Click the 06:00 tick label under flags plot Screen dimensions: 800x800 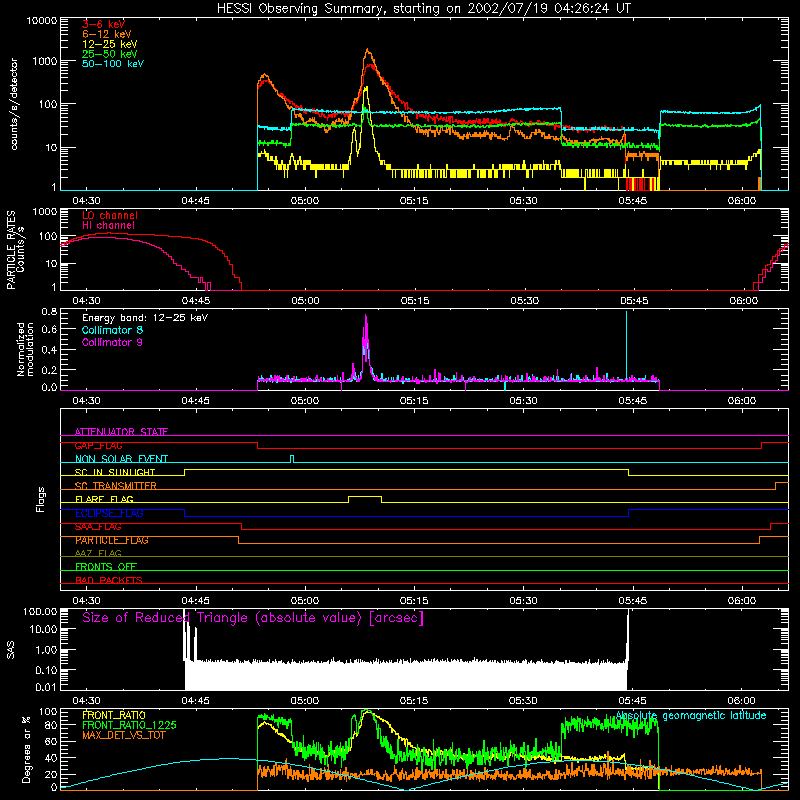741,601
